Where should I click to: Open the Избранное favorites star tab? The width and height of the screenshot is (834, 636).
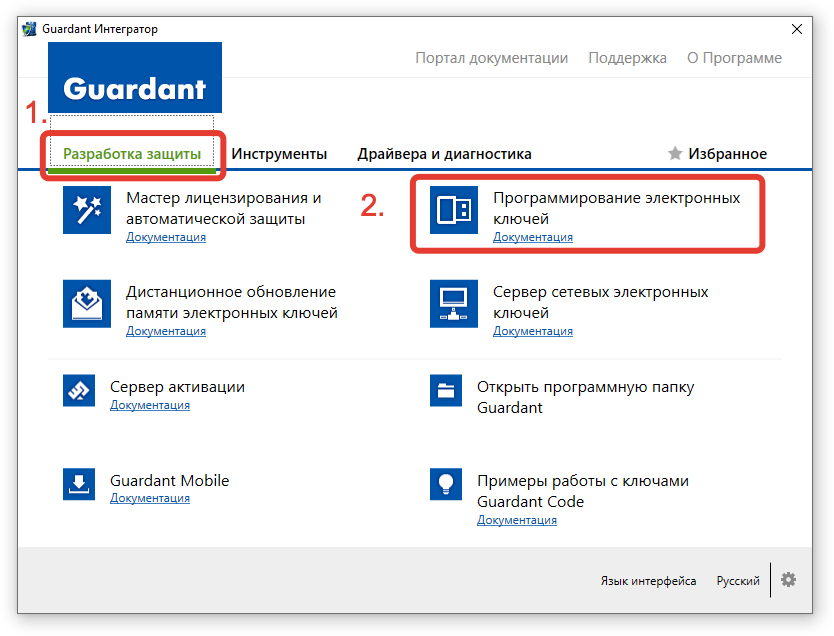point(717,154)
